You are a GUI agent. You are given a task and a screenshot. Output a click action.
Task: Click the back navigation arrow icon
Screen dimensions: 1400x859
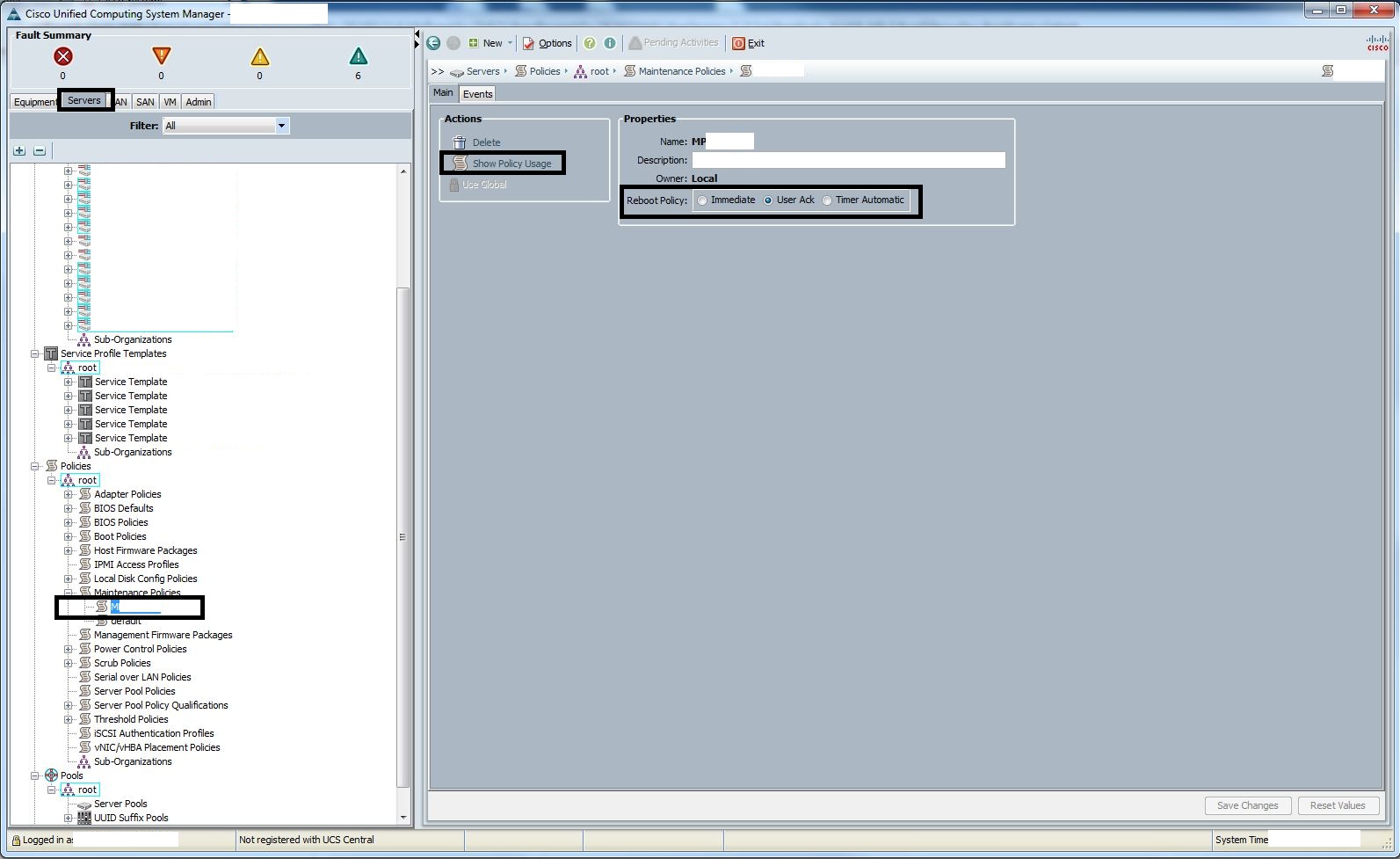pos(434,43)
